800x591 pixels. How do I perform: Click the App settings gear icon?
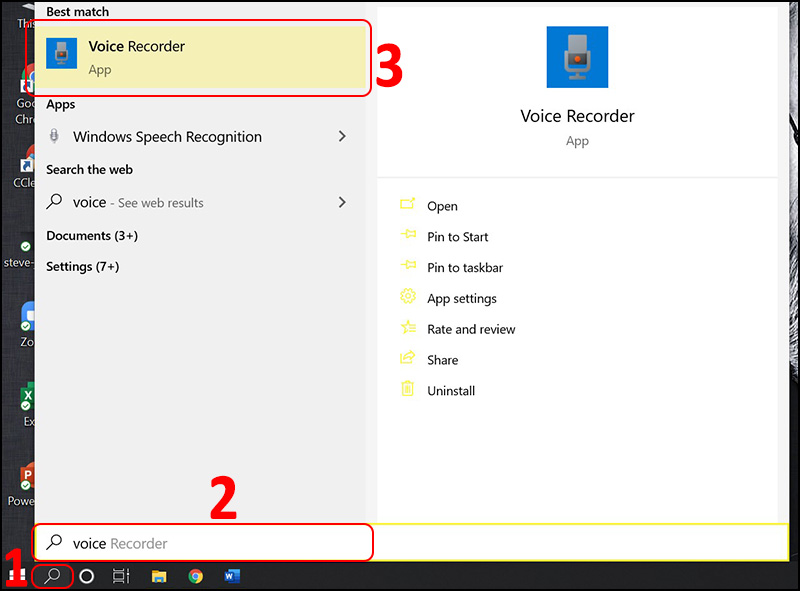(x=408, y=296)
